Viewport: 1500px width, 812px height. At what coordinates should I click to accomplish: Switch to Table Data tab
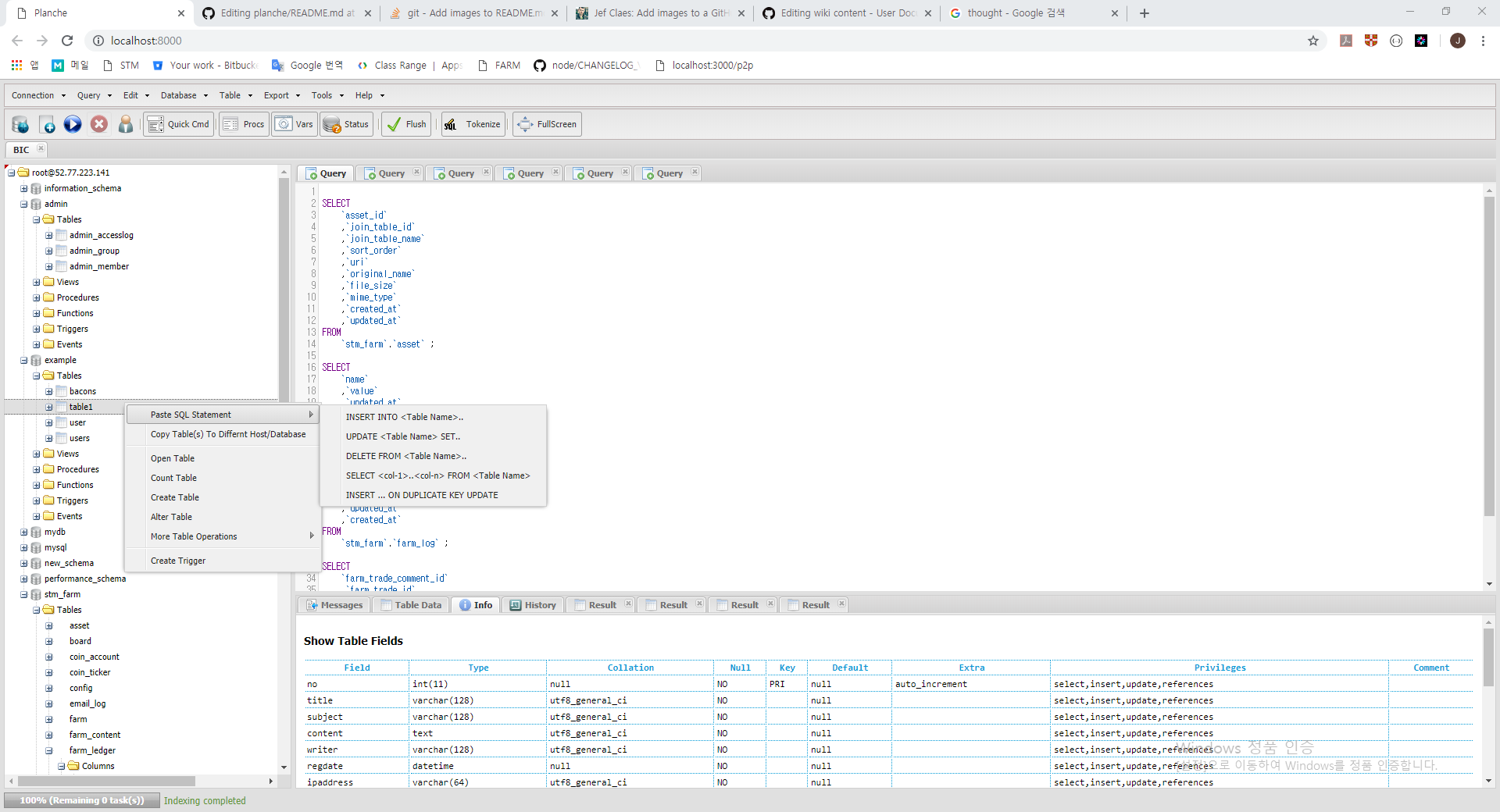coord(411,605)
